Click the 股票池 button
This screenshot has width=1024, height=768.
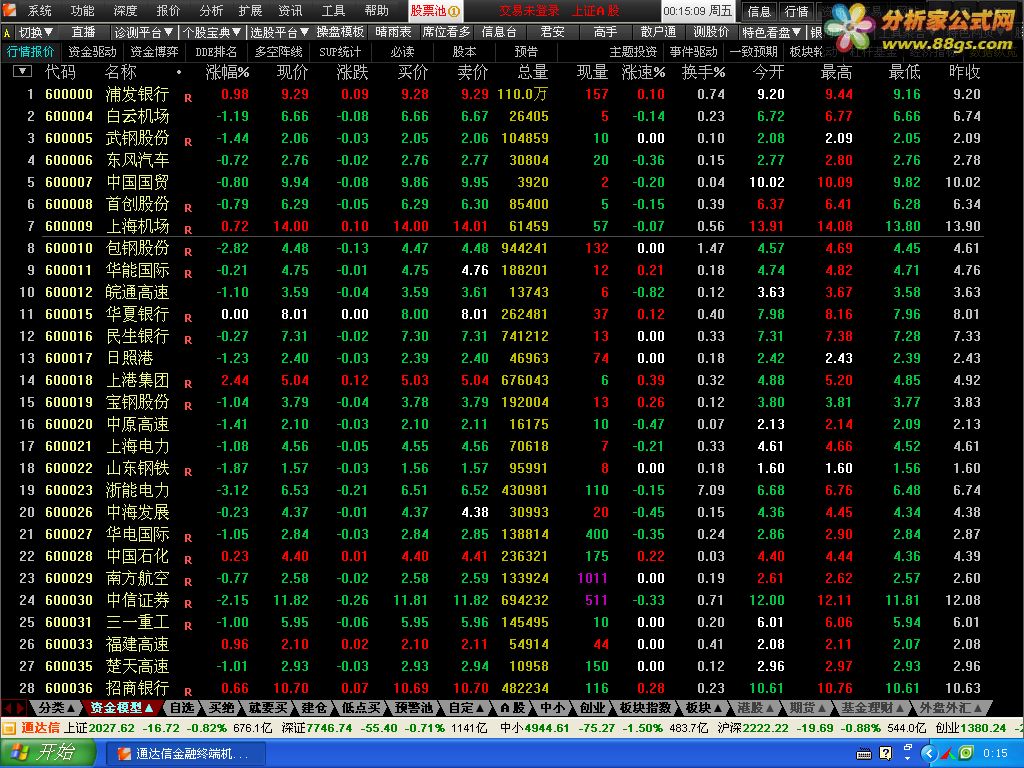pyautogui.click(x=436, y=10)
